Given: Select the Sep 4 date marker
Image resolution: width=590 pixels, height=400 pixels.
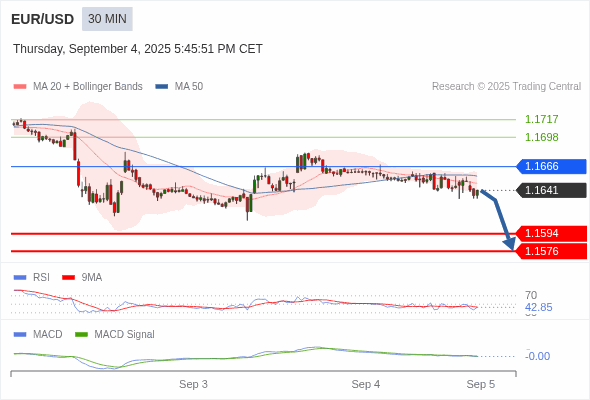Looking at the screenshot, I should 366,384.
